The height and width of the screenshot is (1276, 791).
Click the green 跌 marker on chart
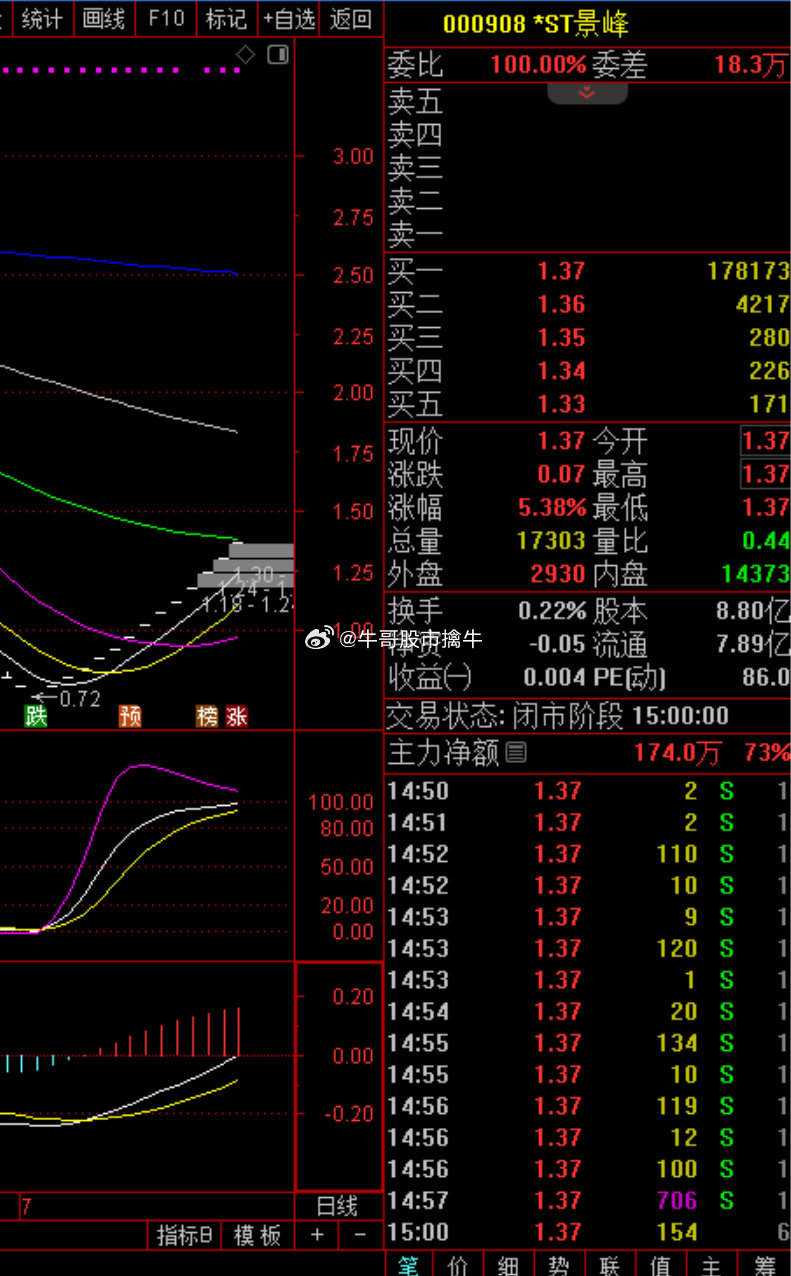pyautogui.click(x=36, y=715)
